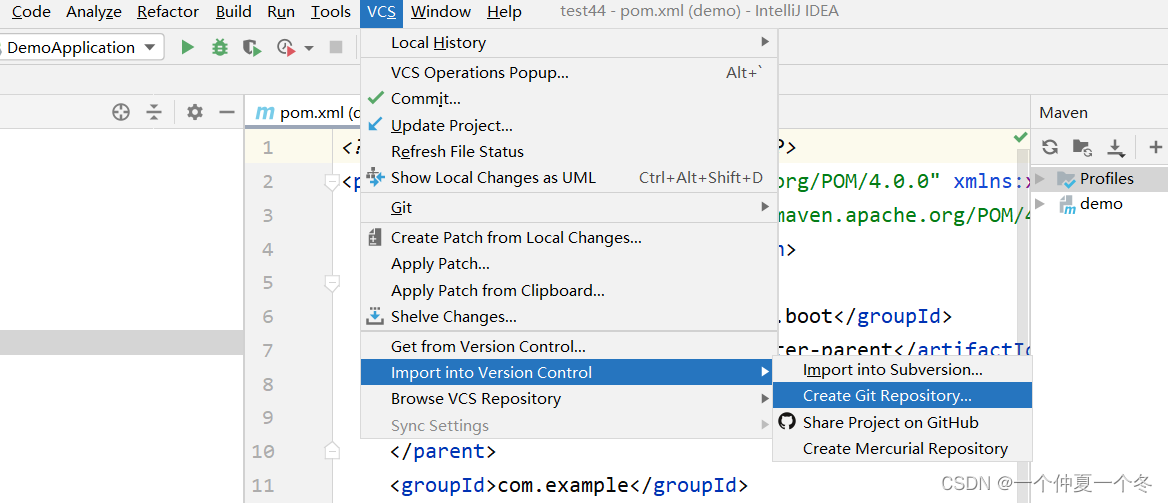The height and width of the screenshot is (503, 1168).
Task: Select Get from Version Control
Action: click(569, 347)
